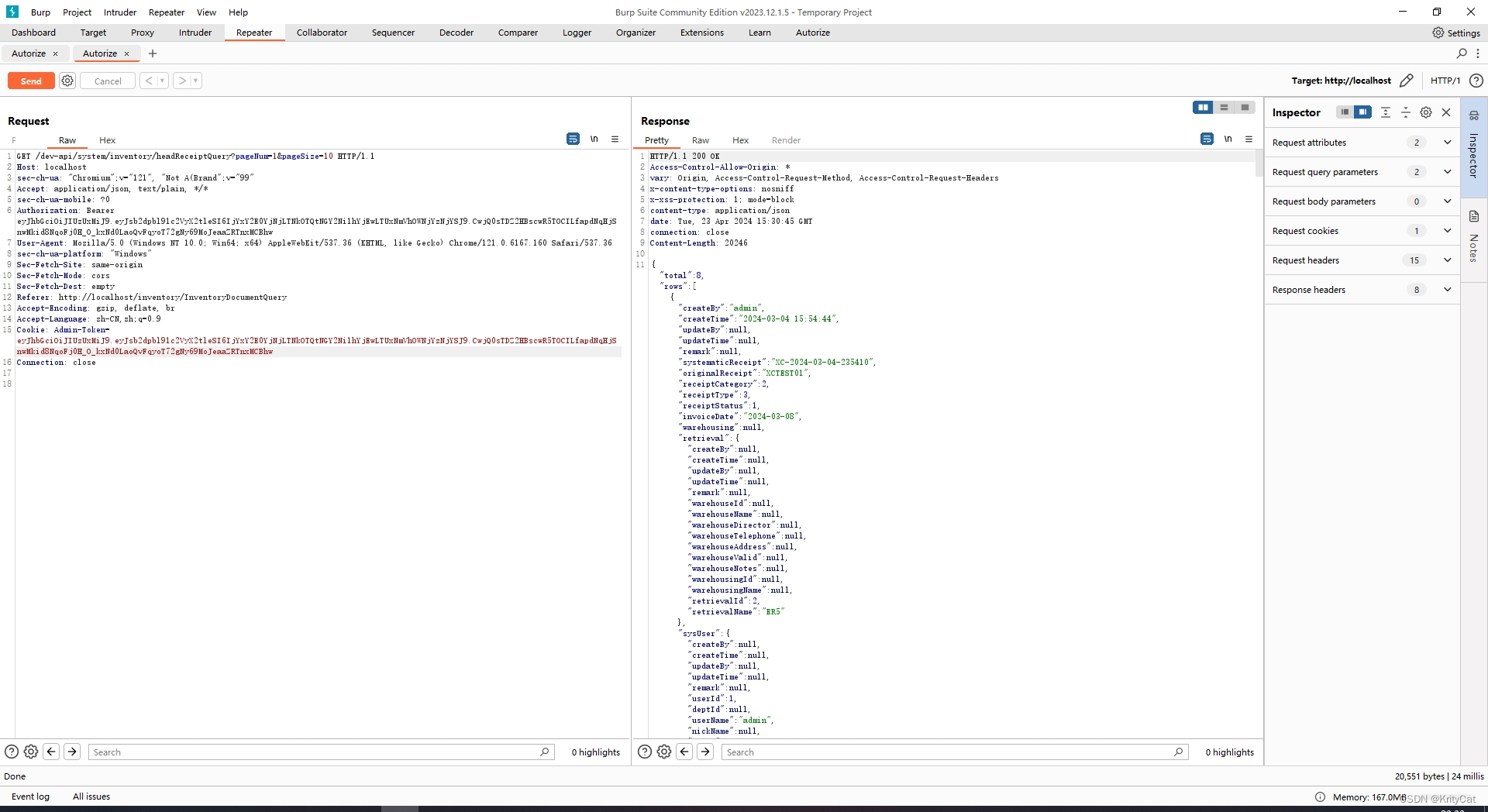Switch to HTTP/1 protocol selector
Viewport: 1488px width, 812px height.
point(1445,81)
